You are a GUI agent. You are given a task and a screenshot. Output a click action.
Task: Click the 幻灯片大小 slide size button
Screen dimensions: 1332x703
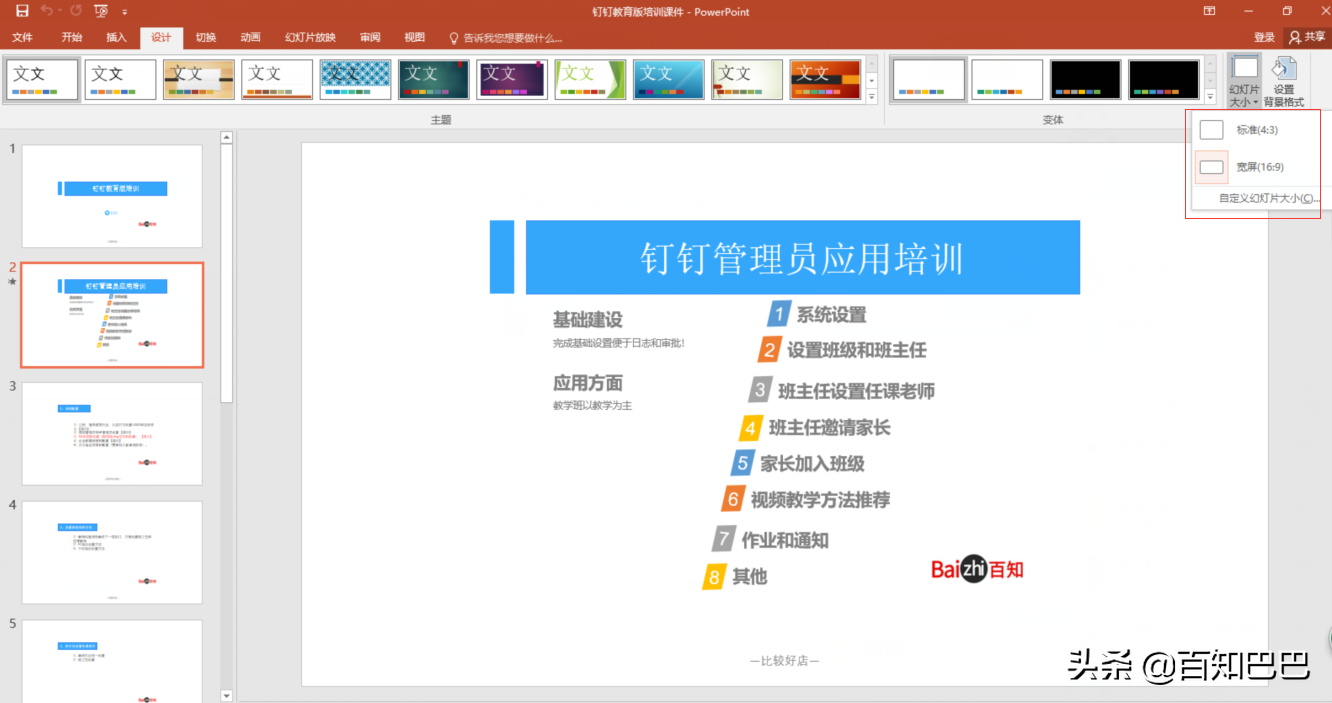[1244, 81]
